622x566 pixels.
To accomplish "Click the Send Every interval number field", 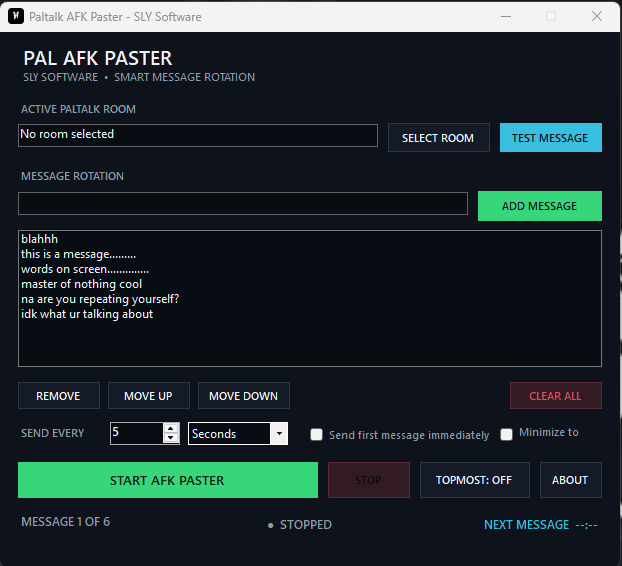I will click(136, 433).
